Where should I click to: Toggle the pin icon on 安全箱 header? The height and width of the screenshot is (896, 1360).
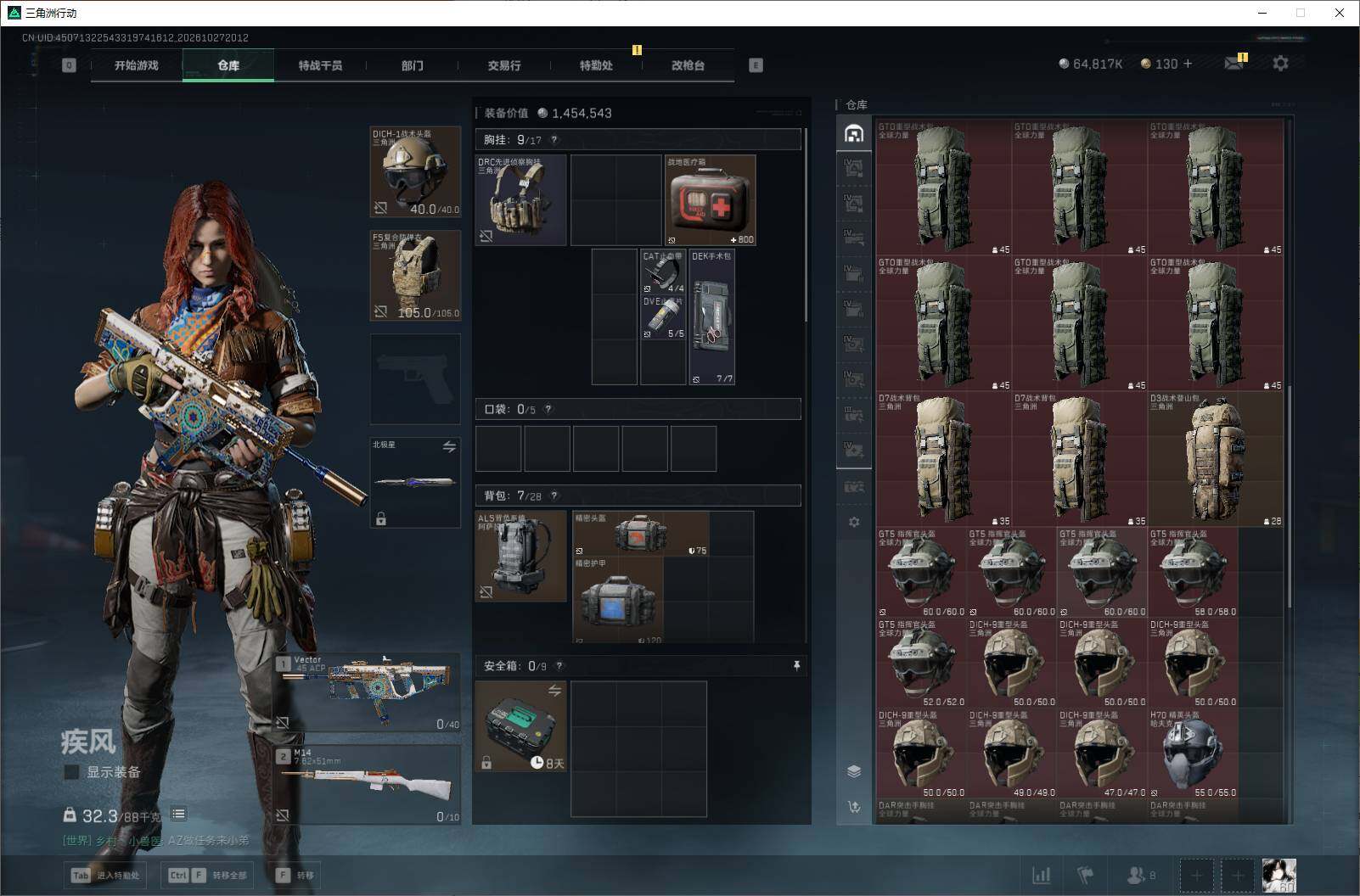(796, 666)
